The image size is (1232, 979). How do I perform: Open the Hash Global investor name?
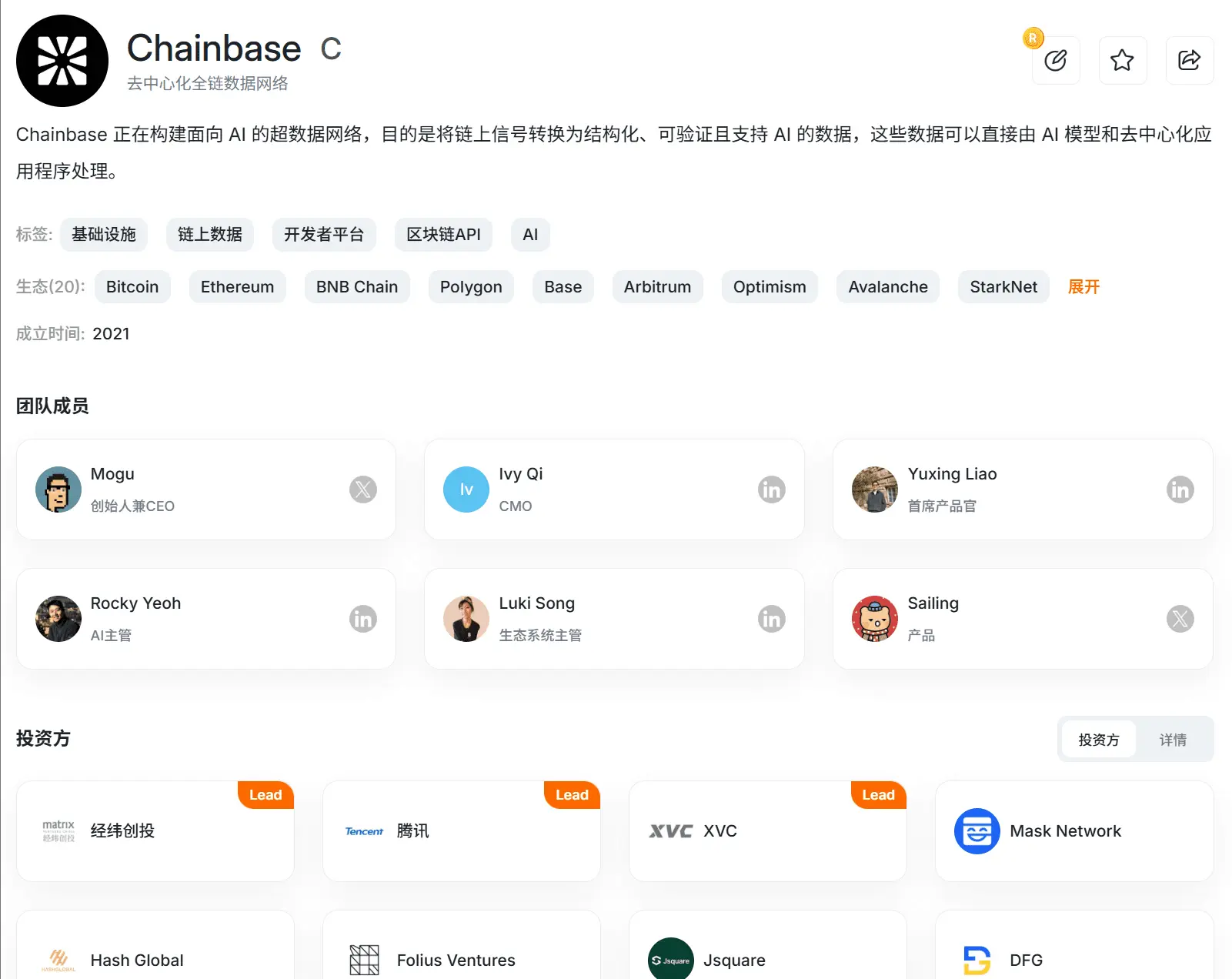[137, 961]
